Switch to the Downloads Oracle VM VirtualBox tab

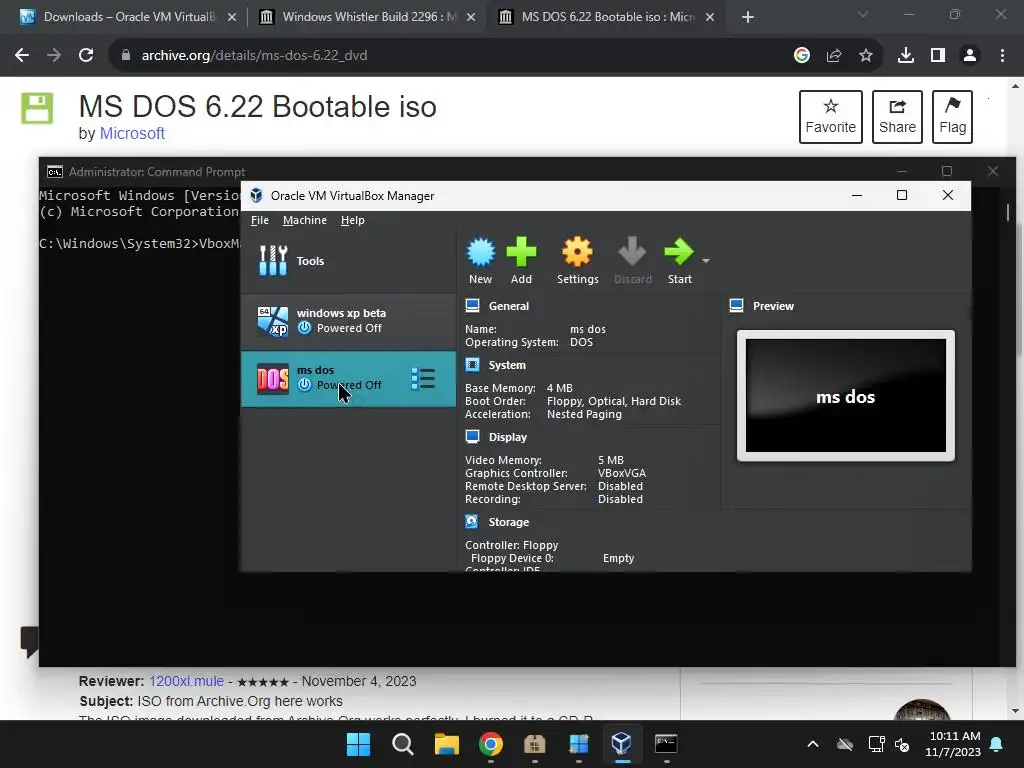(x=128, y=17)
